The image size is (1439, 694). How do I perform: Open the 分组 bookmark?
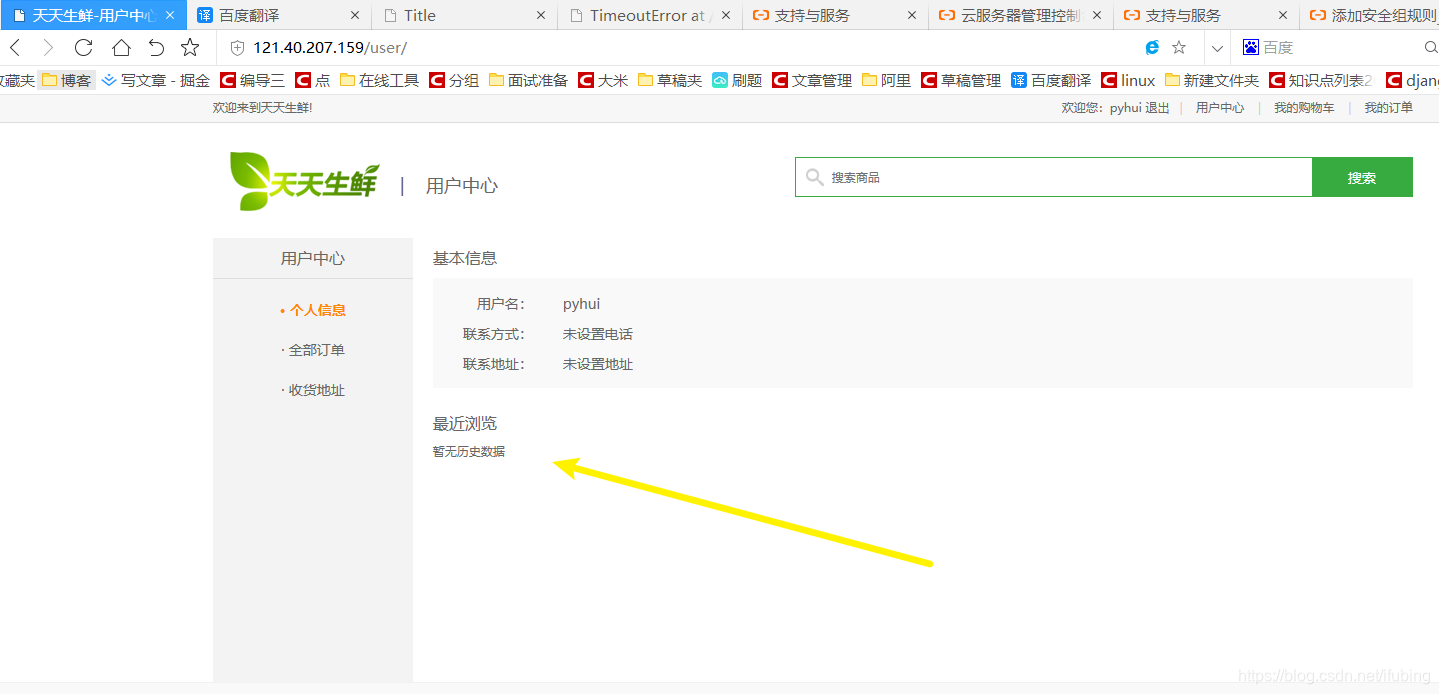(x=454, y=80)
